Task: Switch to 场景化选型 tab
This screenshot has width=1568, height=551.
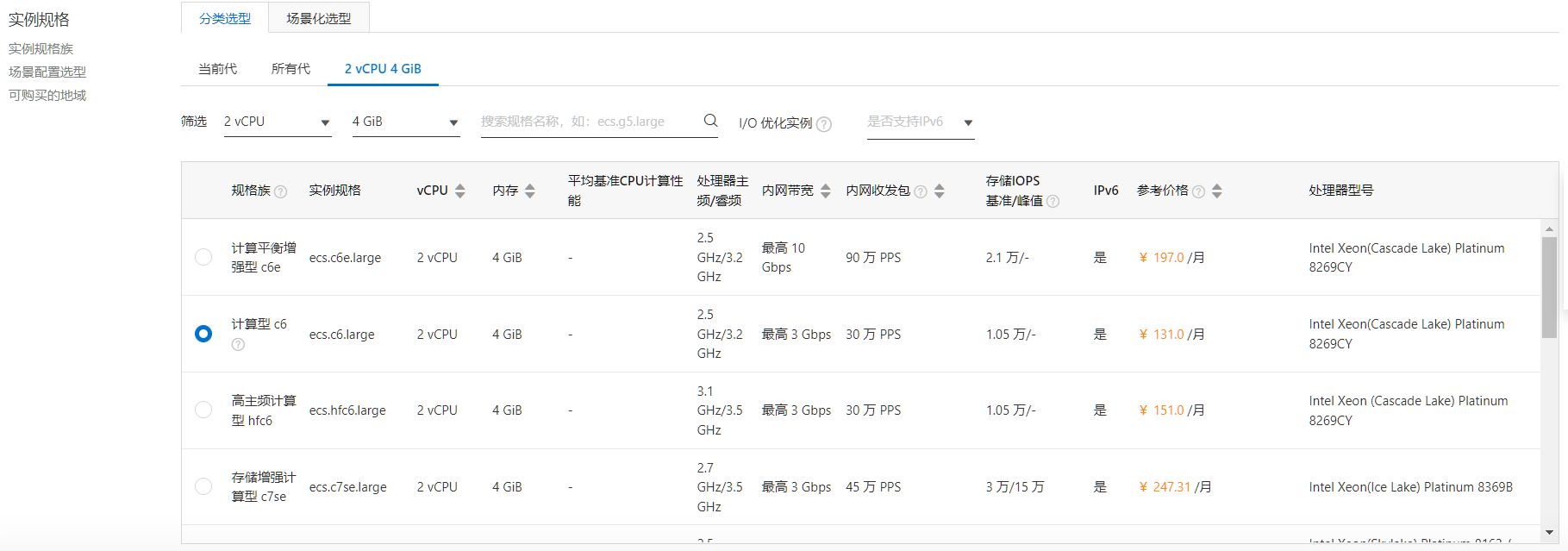Action: [x=319, y=18]
